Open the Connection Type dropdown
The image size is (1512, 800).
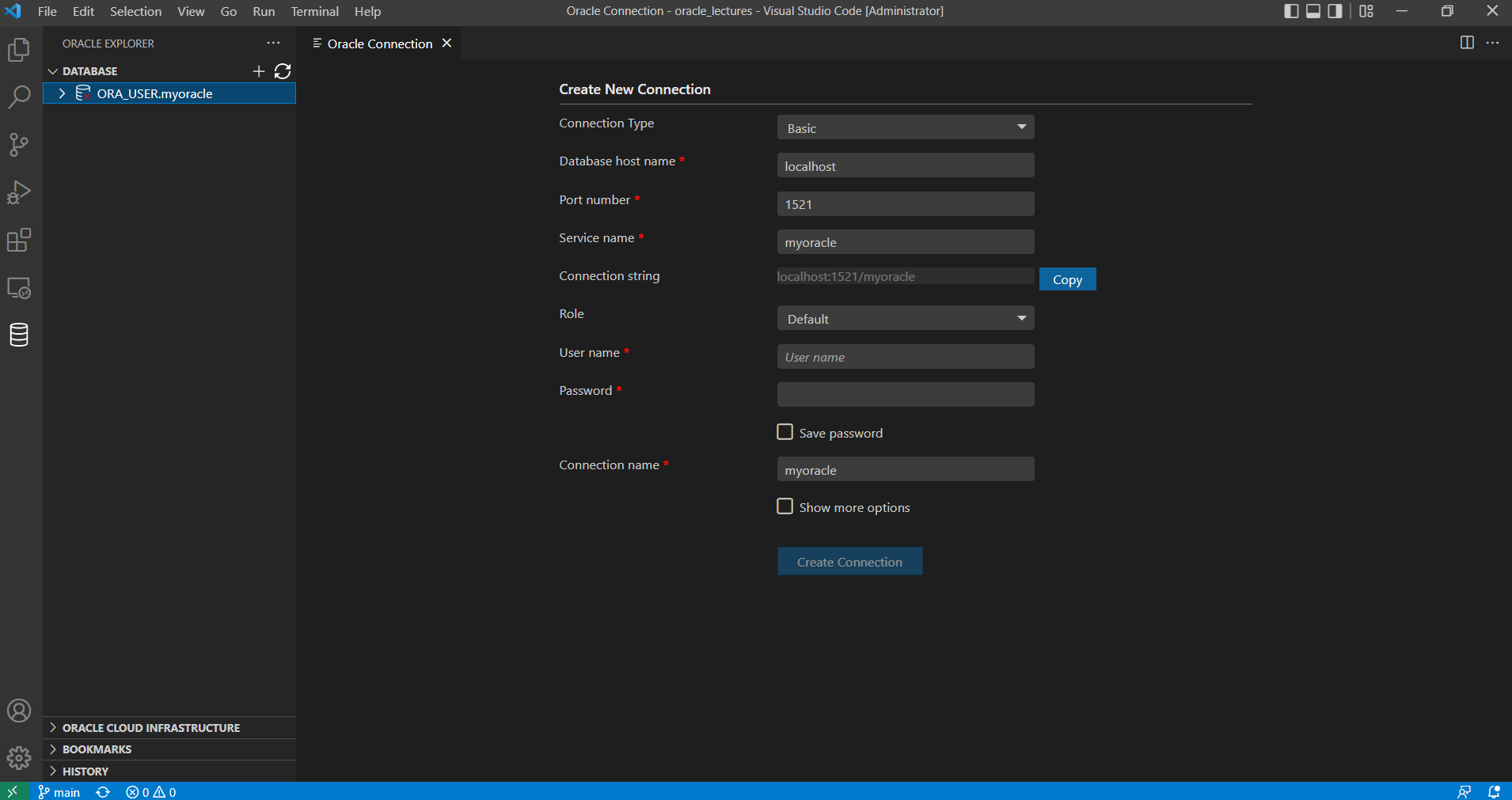(x=906, y=127)
